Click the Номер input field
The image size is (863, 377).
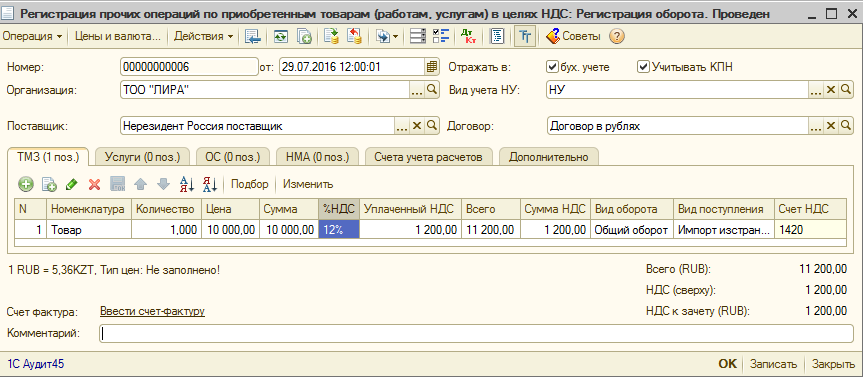pyautogui.click(x=189, y=67)
